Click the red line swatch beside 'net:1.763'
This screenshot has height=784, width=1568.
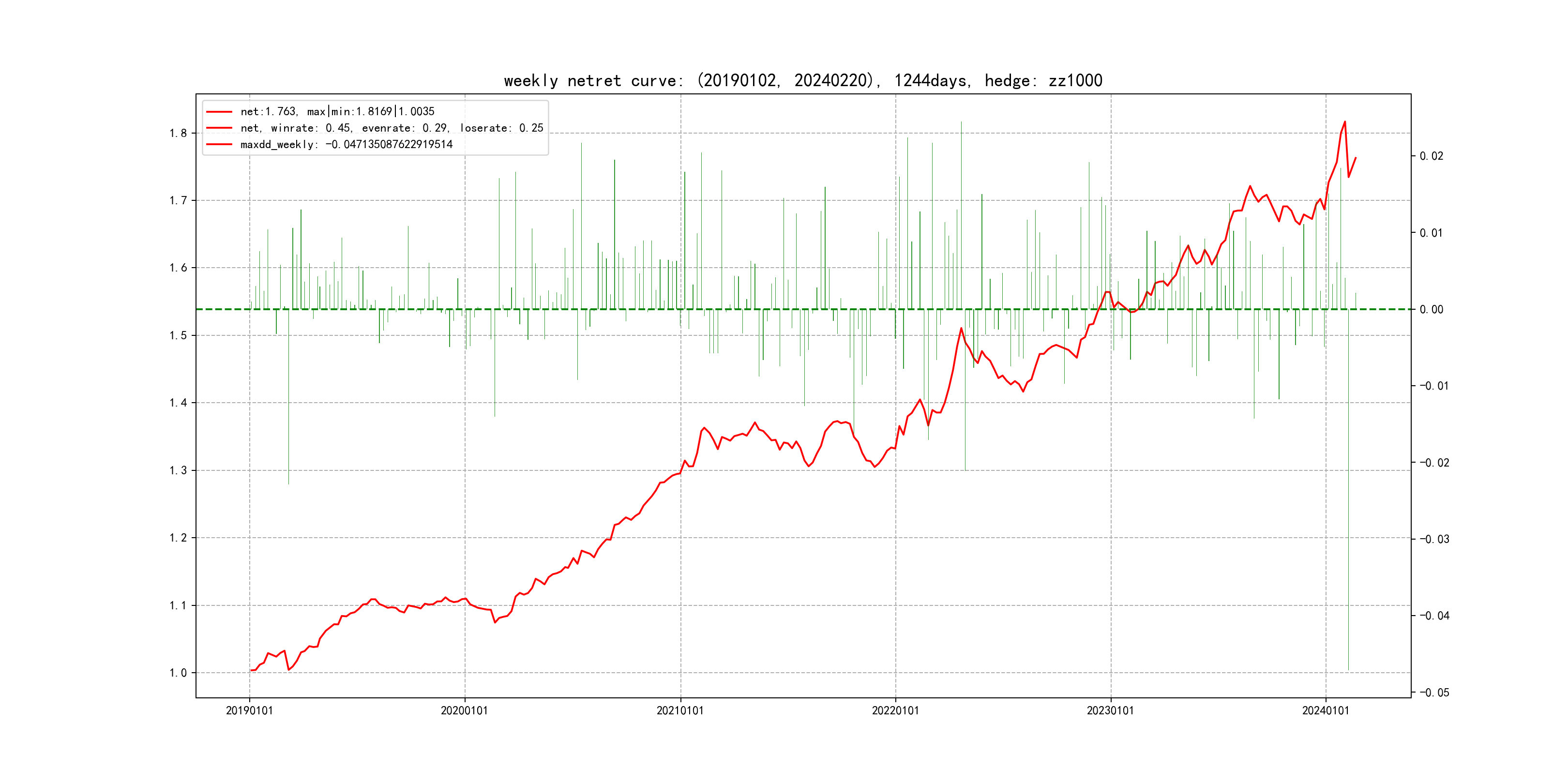219,111
